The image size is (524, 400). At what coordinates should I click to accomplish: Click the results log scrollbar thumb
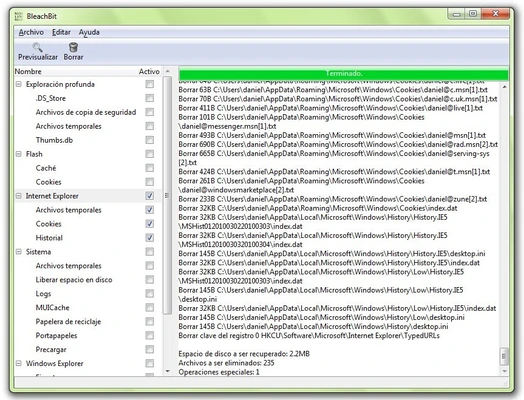(504, 357)
